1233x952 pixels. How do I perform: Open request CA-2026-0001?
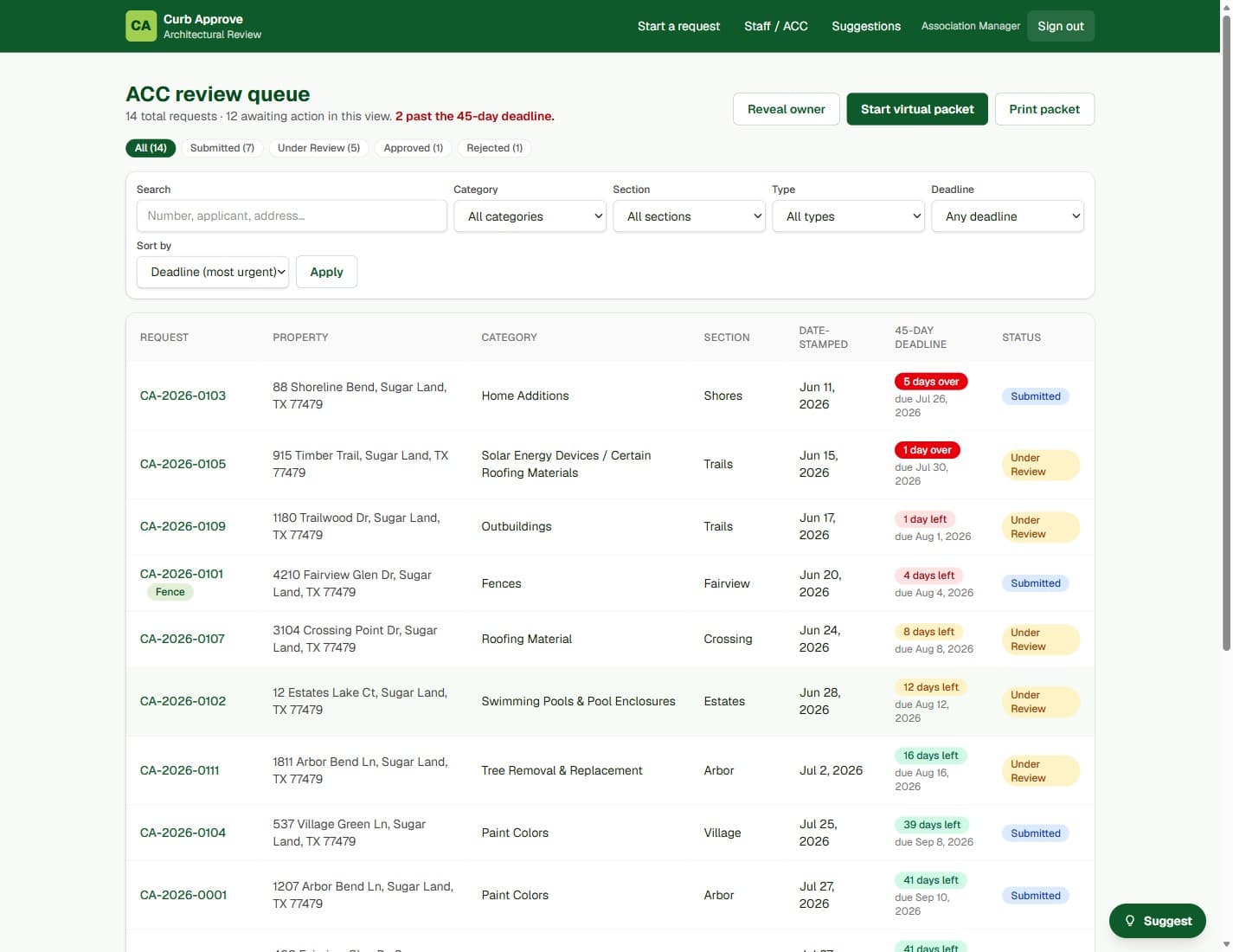point(183,895)
